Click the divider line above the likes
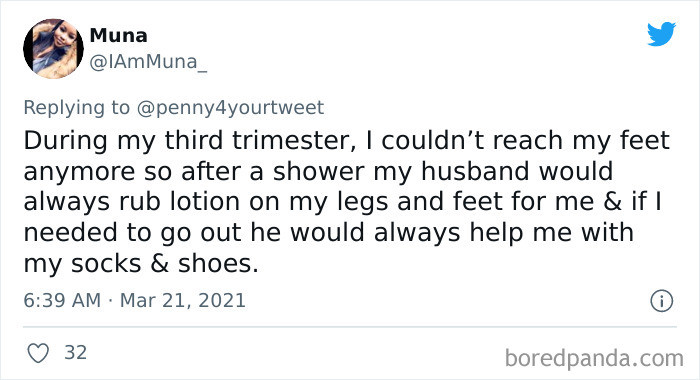Screen dimensions: 700x380 coord(350,327)
